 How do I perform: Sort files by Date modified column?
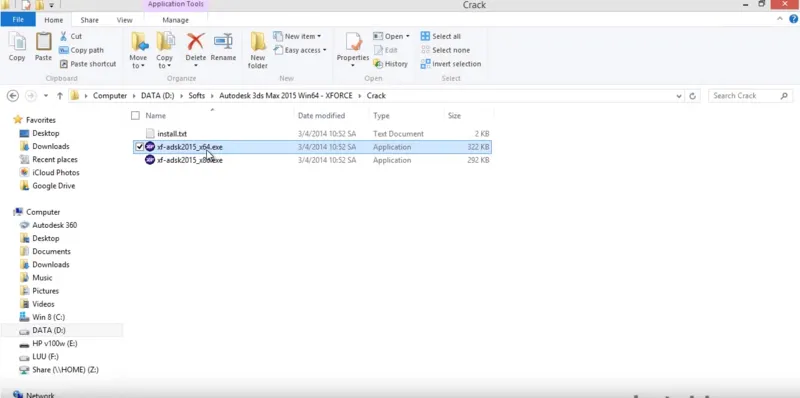321,116
